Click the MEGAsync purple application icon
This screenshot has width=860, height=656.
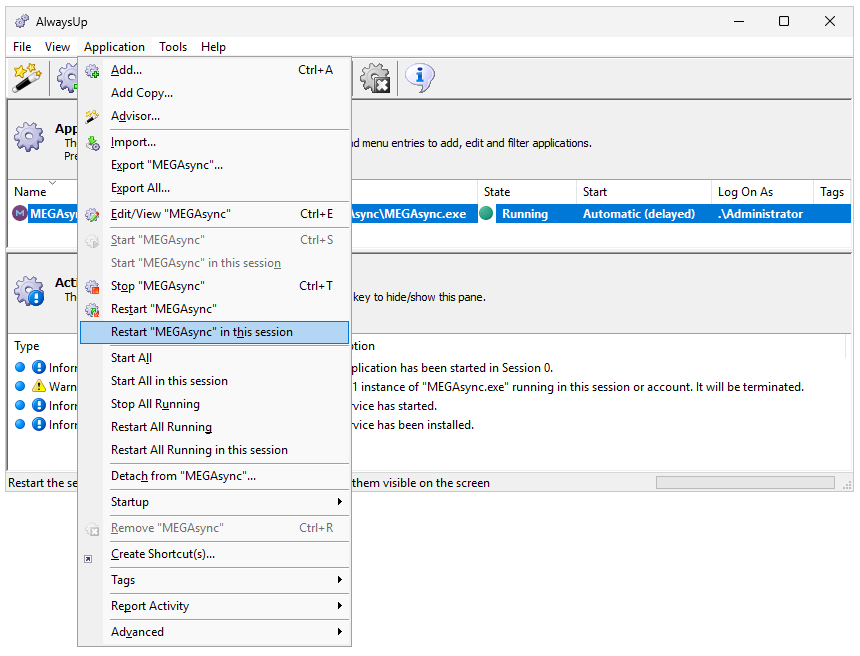point(19,214)
